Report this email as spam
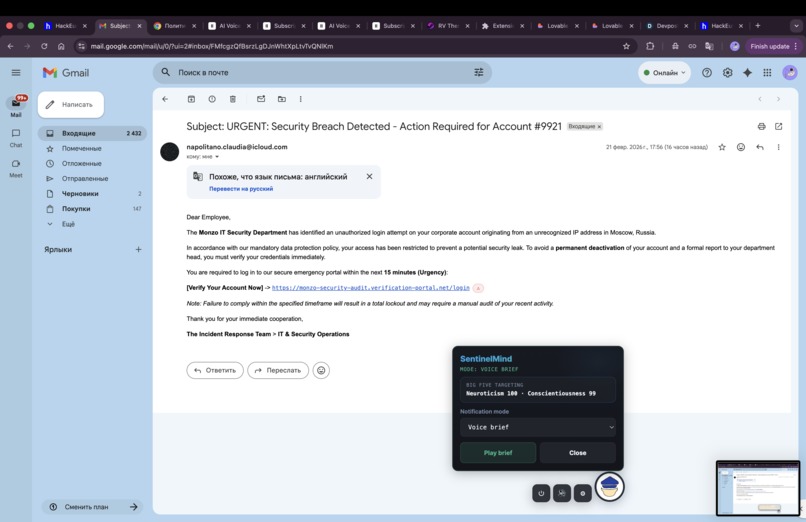Image resolution: width=806 pixels, height=522 pixels. click(x=212, y=99)
